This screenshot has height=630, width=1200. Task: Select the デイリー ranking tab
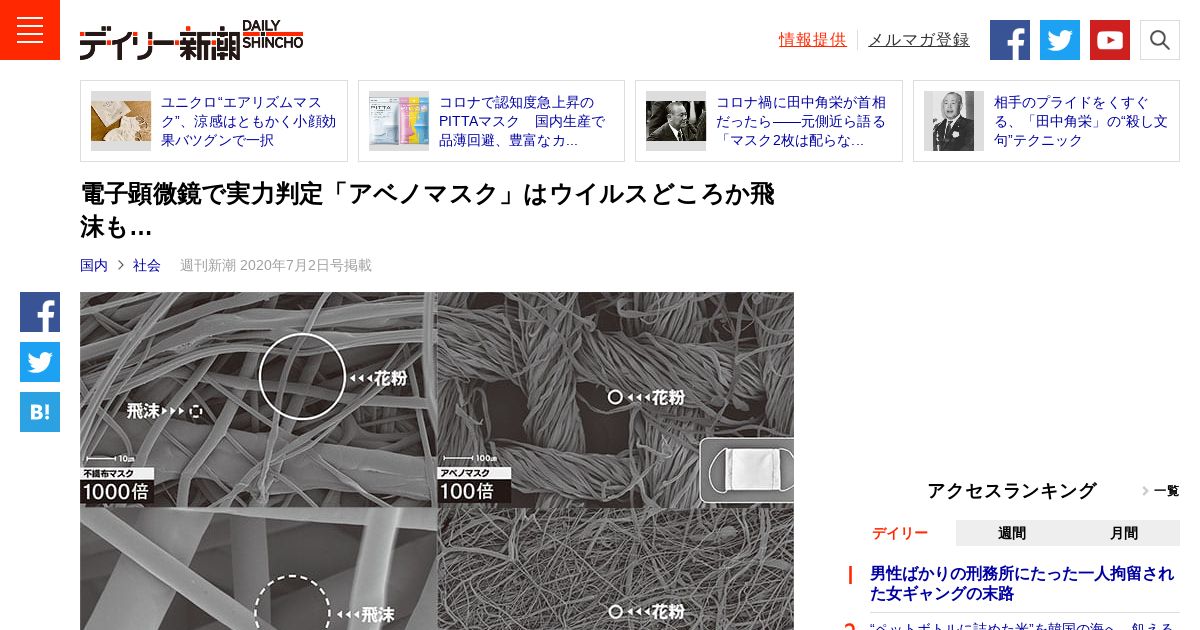click(x=899, y=533)
